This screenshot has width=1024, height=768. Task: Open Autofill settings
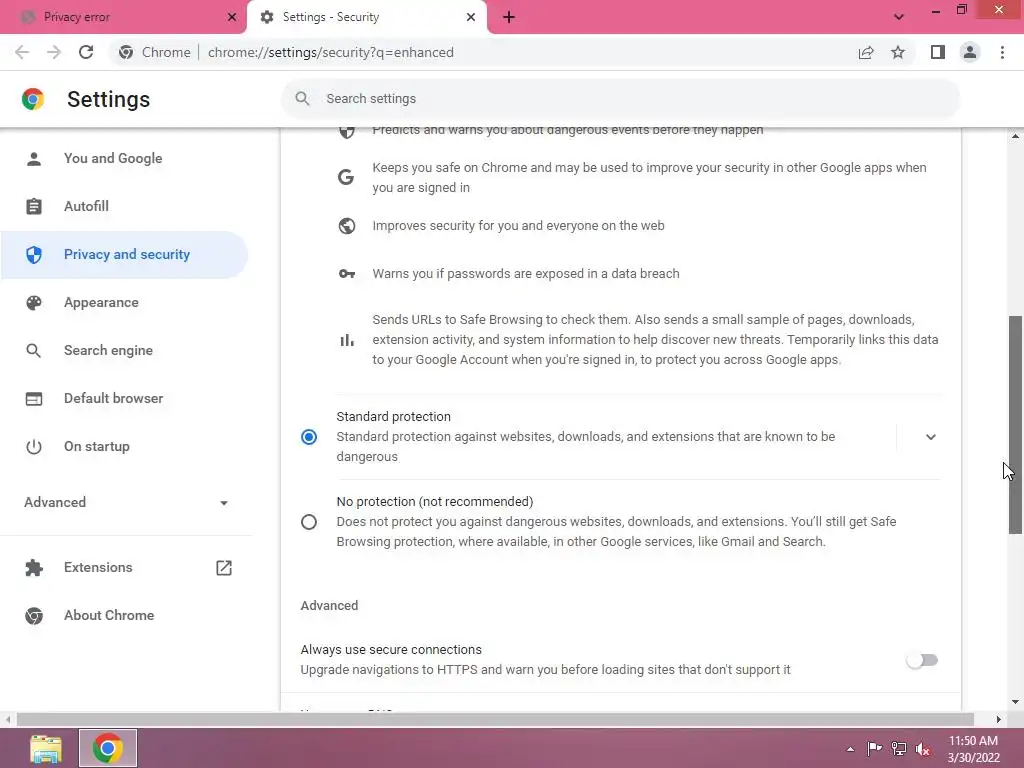[x=124, y=206]
